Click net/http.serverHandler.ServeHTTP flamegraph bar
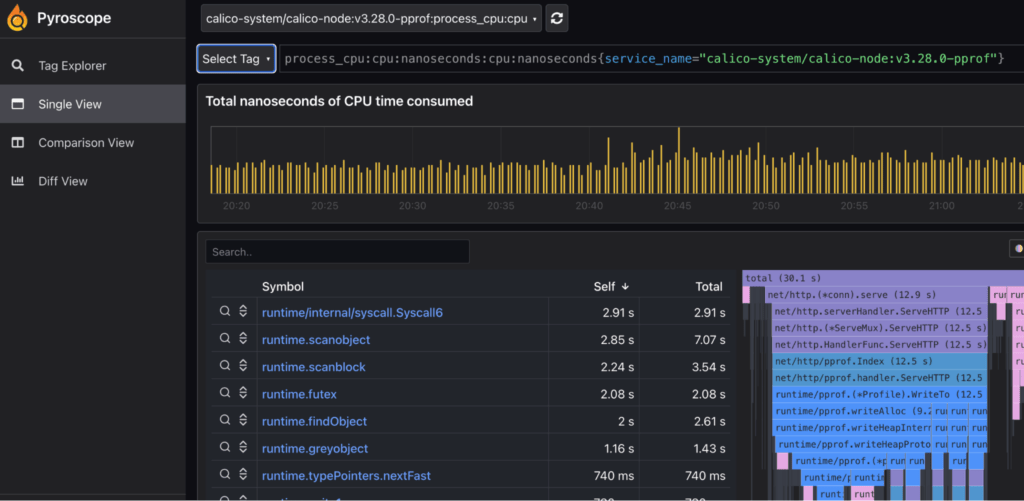 pyautogui.click(x=880, y=311)
